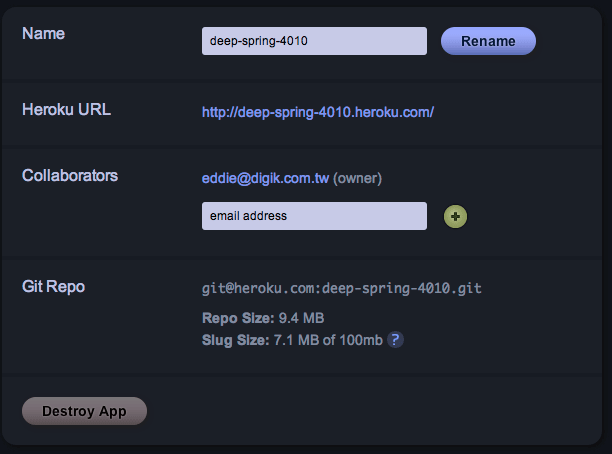Click the green plus add collaborator icon
Image resolution: width=612 pixels, height=454 pixels.
[x=455, y=216]
